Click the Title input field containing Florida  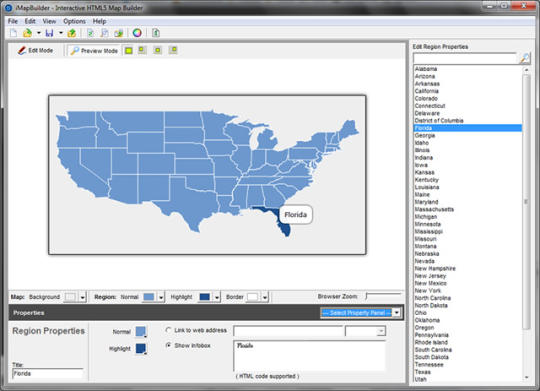[48, 374]
